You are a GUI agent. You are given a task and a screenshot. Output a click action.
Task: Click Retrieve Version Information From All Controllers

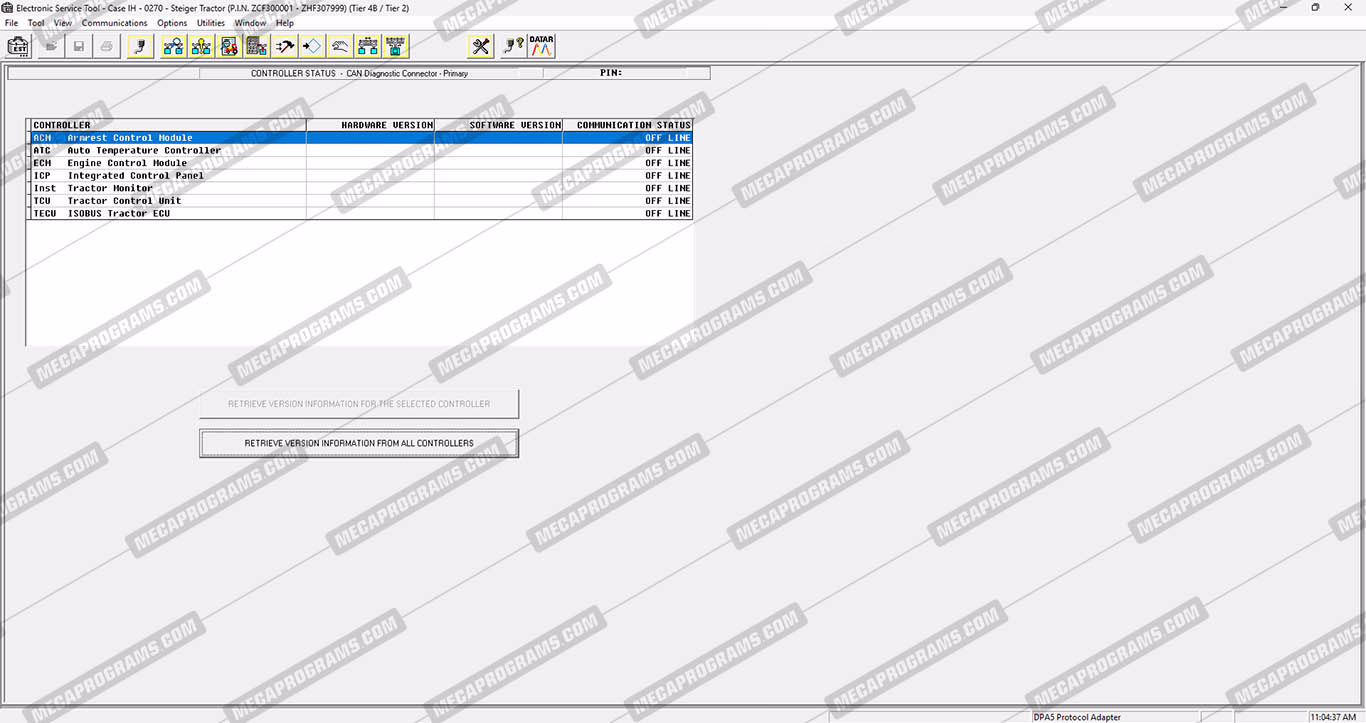[359, 443]
